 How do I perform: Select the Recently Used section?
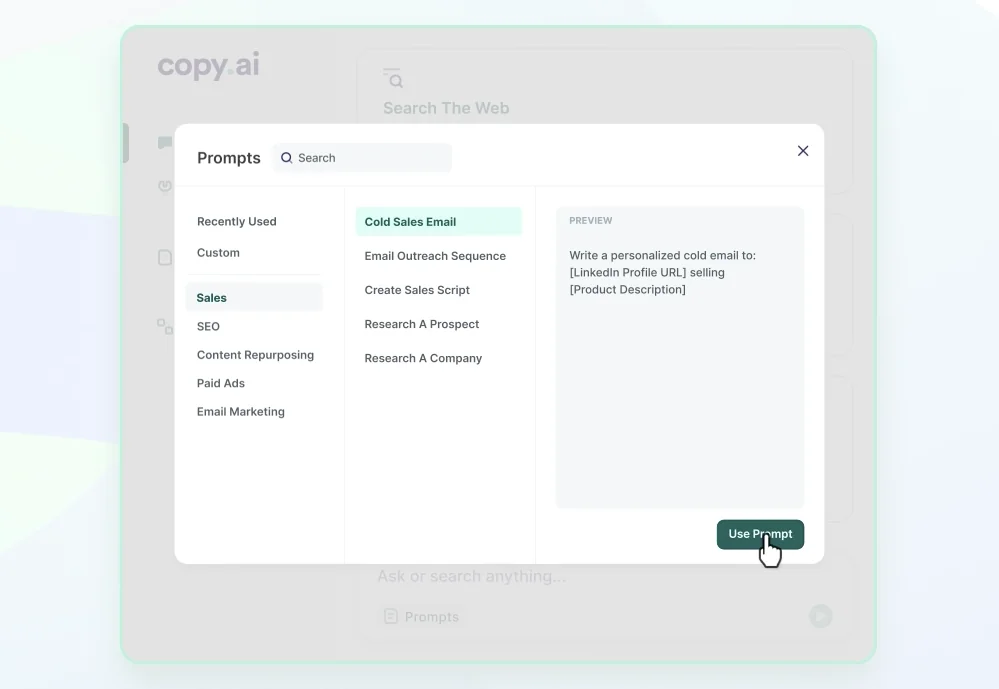236,221
